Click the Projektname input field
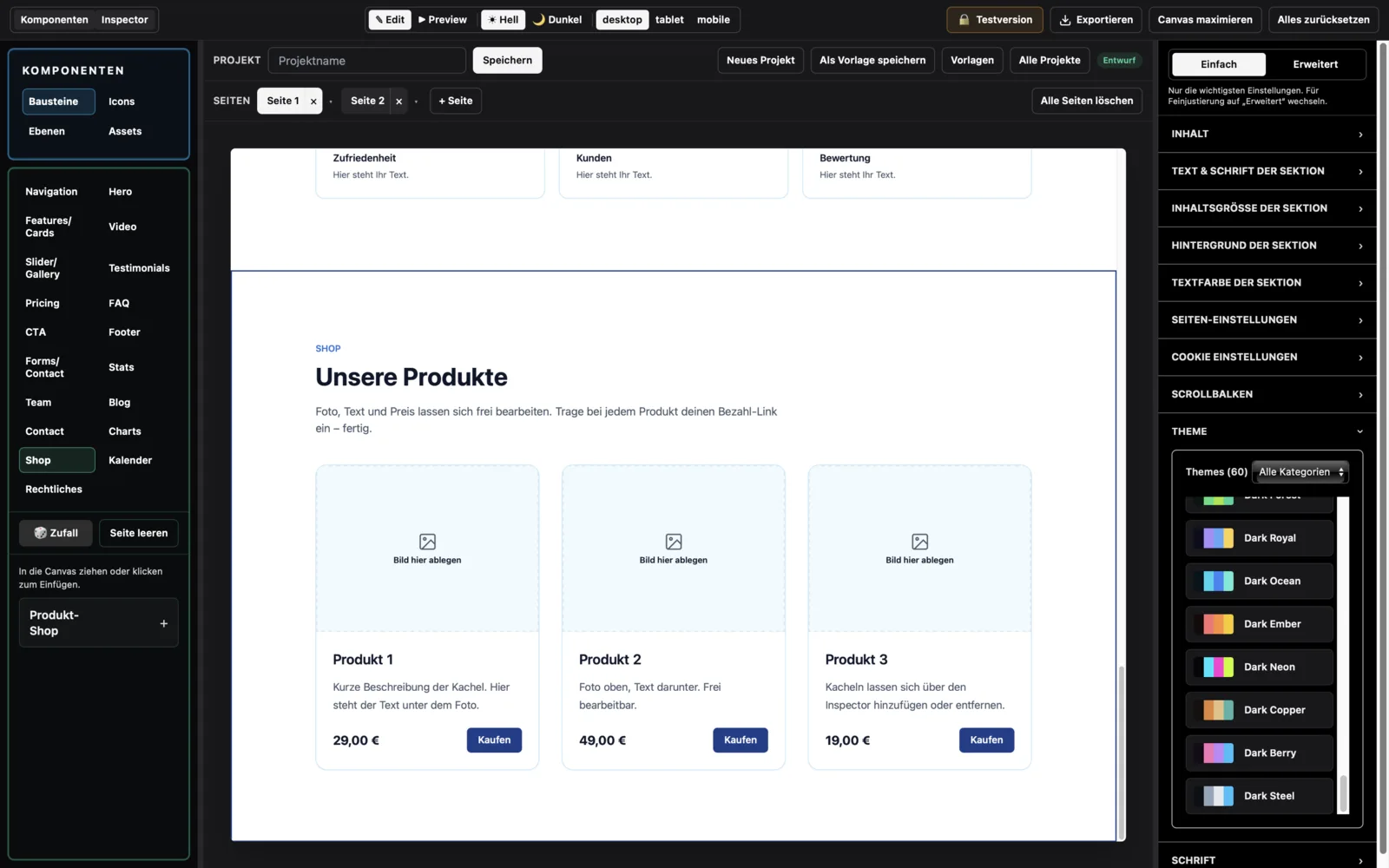 coord(366,61)
